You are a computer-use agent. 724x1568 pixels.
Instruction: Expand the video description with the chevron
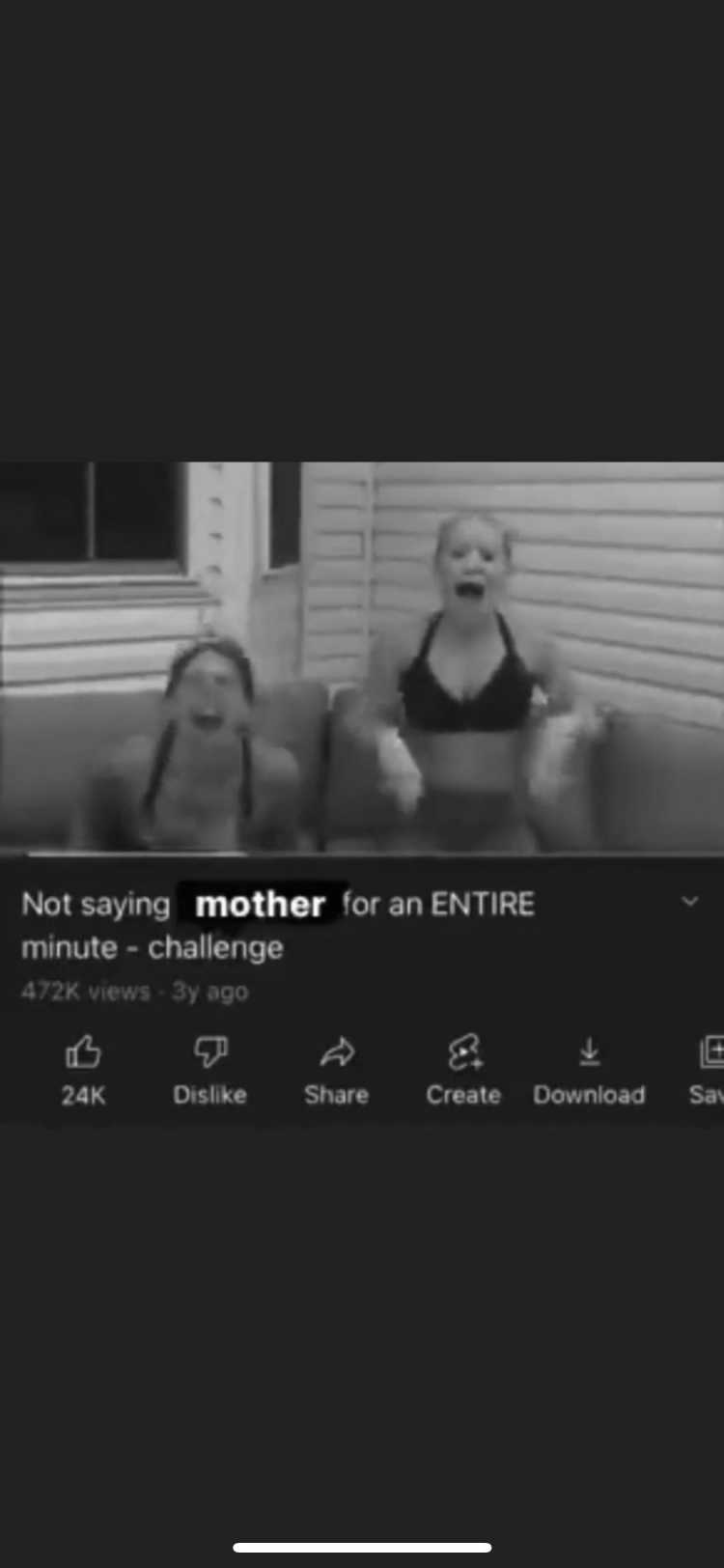click(x=689, y=902)
